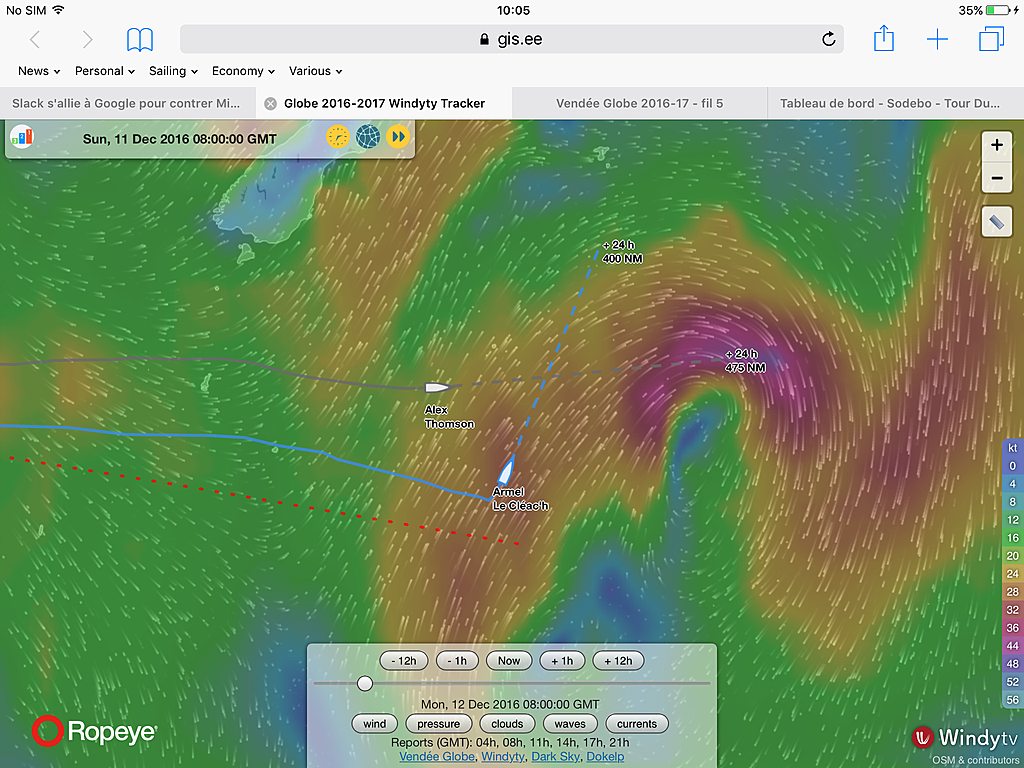The height and width of the screenshot is (768, 1024).
Task: Click the Alex Thomson name label
Action: click(x=449, y=417)
